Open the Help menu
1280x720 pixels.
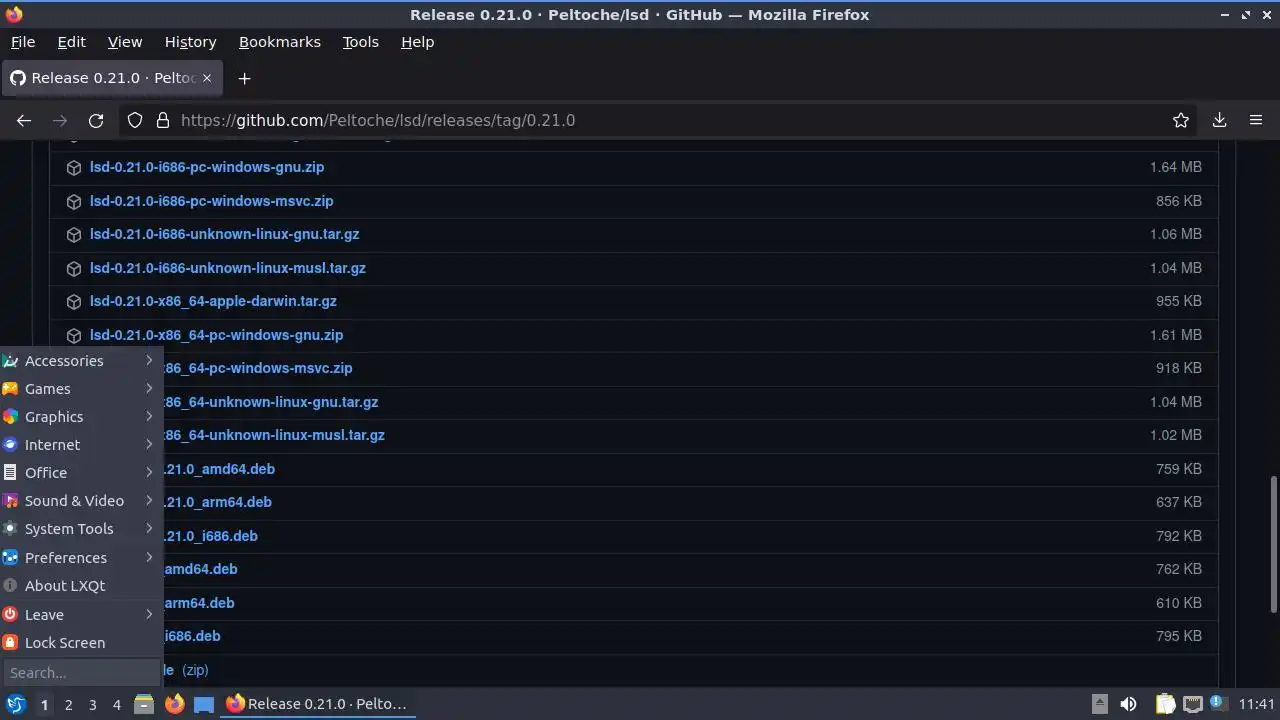417,42
